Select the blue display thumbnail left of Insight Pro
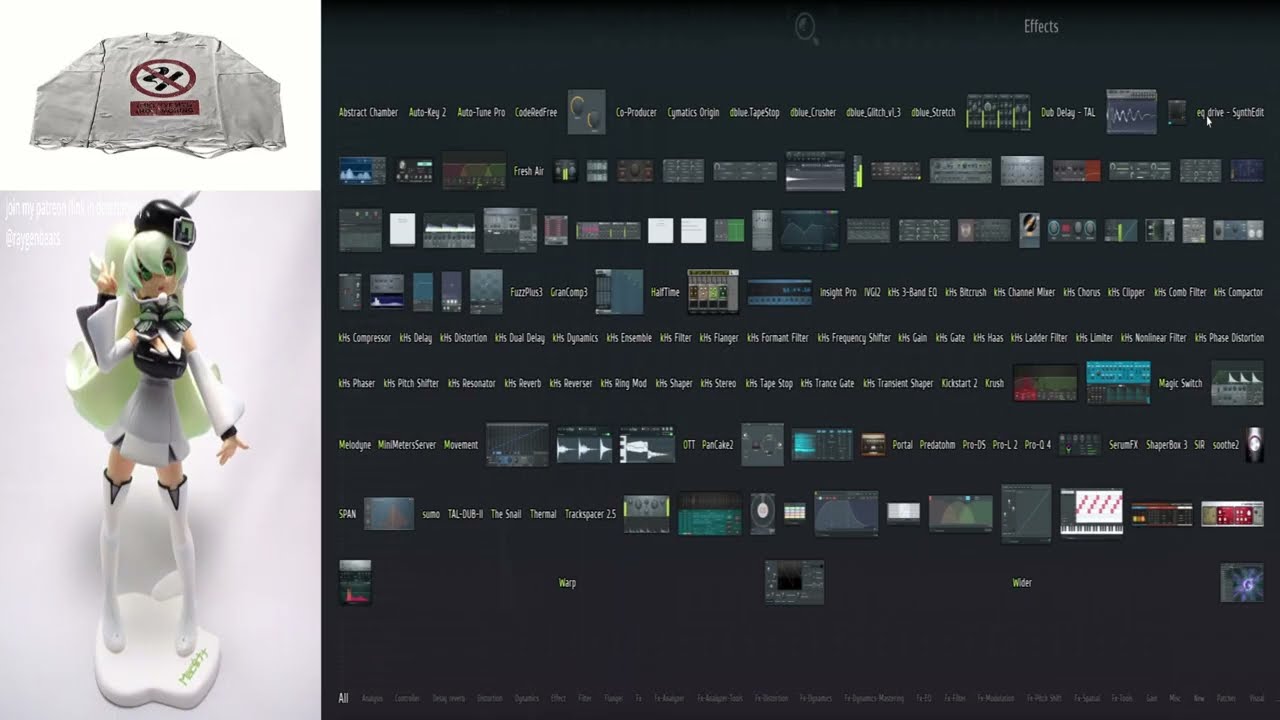The height and width of the screenshot is (720, 1280). click(x=779, y=292)
